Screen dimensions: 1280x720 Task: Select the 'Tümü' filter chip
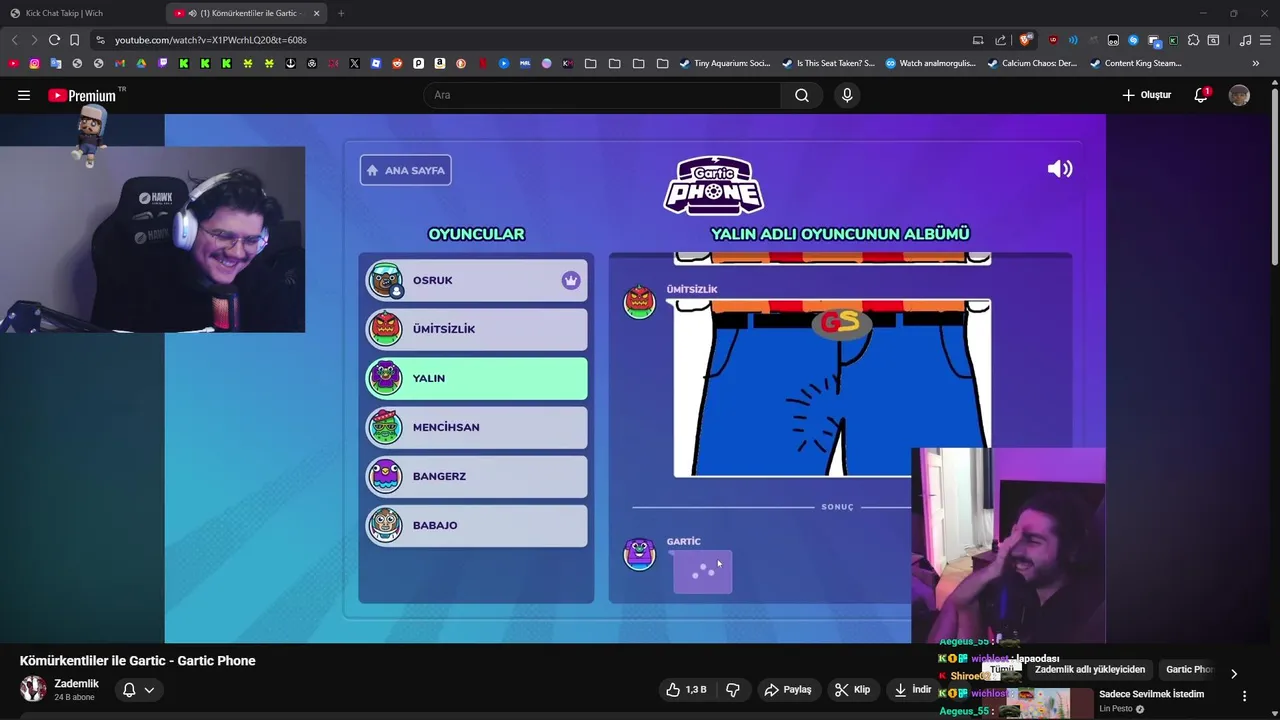click(x=1002, y=669)
